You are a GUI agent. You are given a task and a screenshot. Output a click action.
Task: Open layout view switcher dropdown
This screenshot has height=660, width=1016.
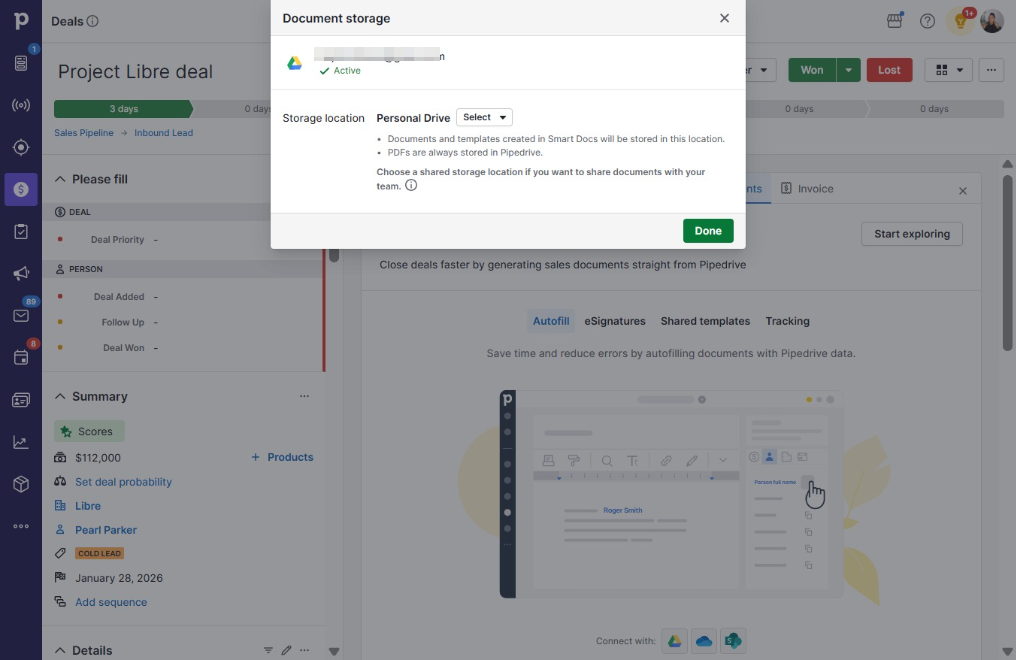(949, 70)
